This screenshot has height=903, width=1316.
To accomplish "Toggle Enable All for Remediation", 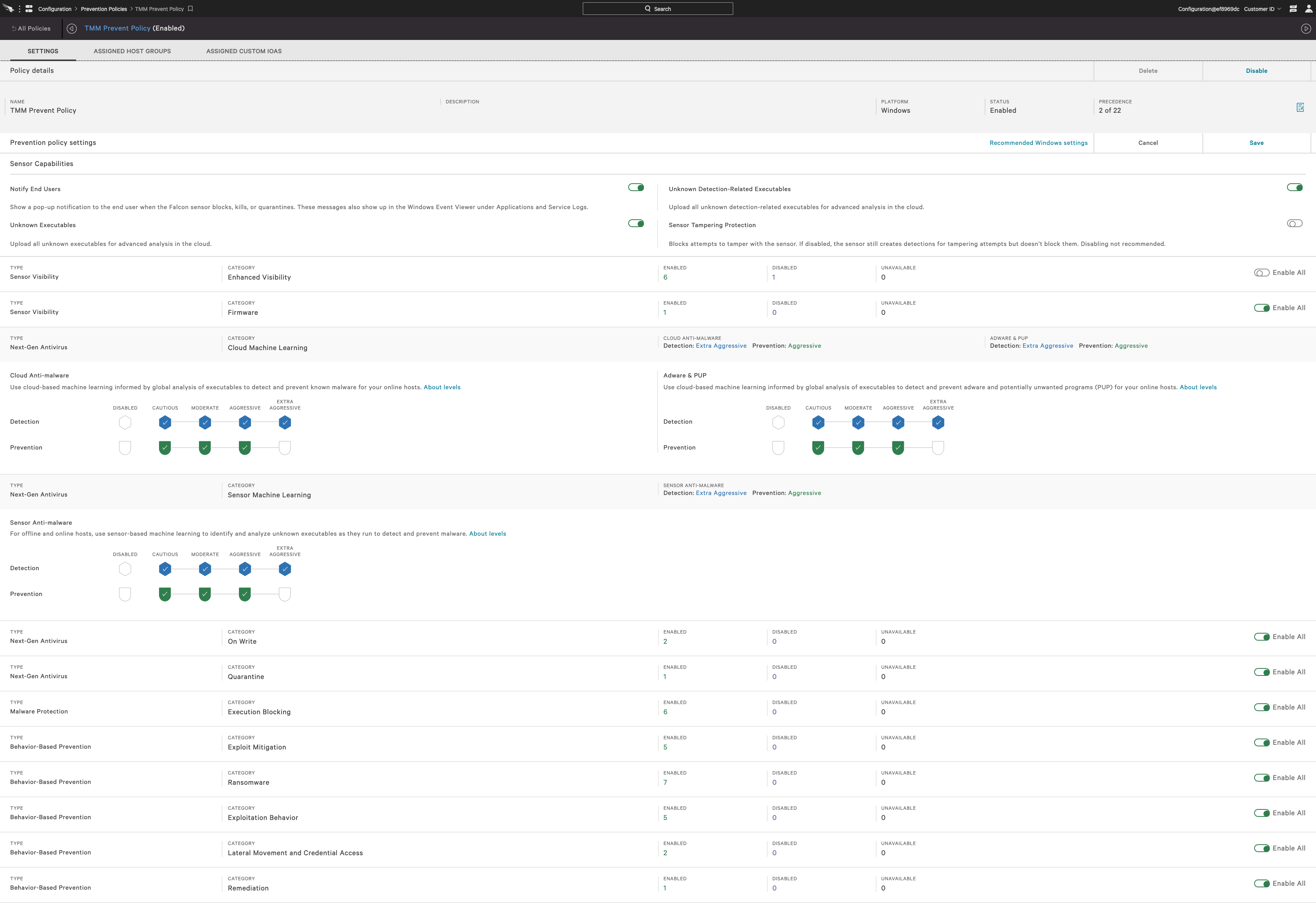I will point(1262,883).
